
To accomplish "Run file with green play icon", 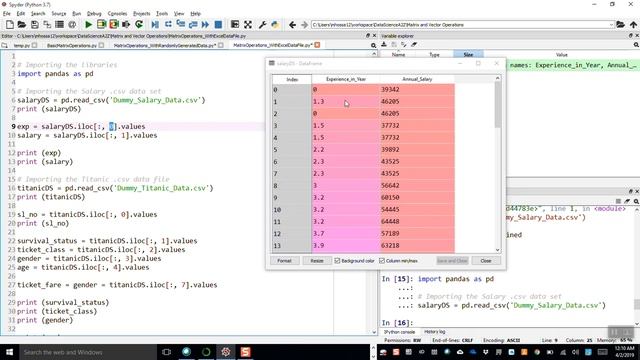I will (88, 25).
